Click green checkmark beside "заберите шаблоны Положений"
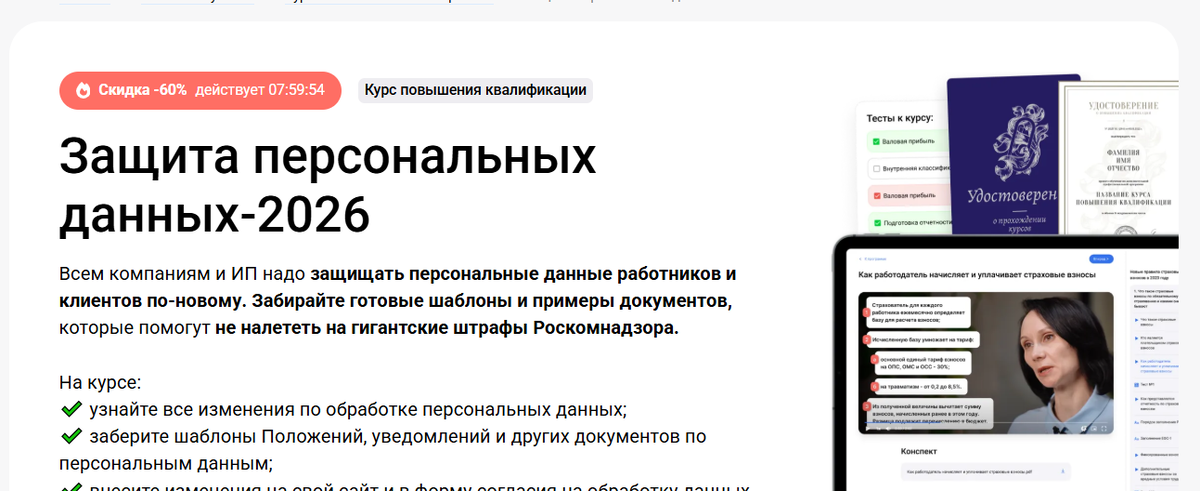Viewport: 1200px width, 491px height. tap(70, 436)
